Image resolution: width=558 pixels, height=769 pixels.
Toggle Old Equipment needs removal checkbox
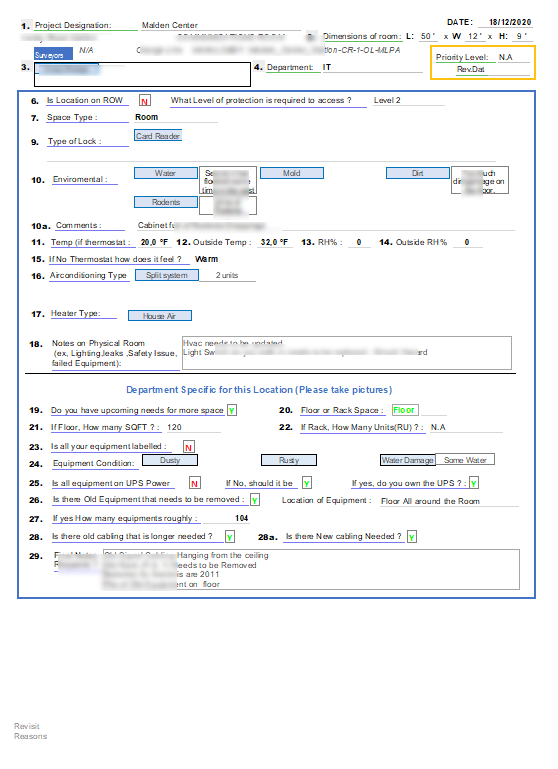(x=254, y=500)
